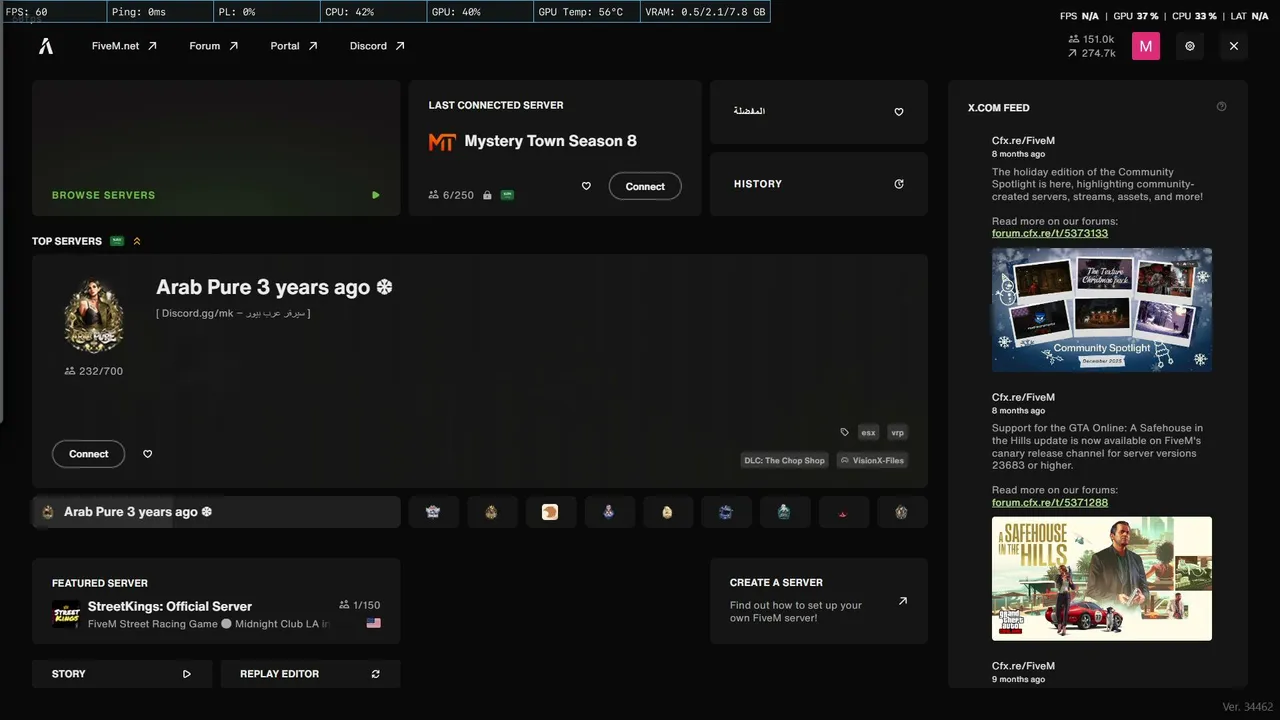Collapse Top Servers with the chevron icon

click(x=137, y=241)
